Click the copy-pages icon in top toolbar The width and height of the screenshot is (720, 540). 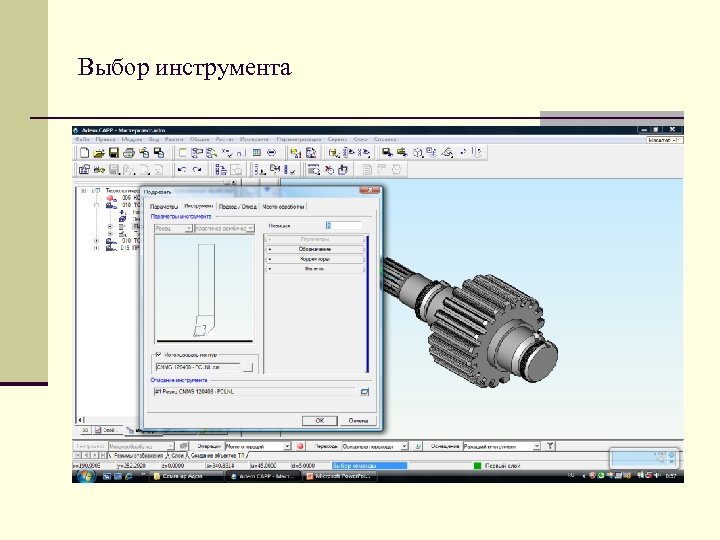click(x=159, y=153)
